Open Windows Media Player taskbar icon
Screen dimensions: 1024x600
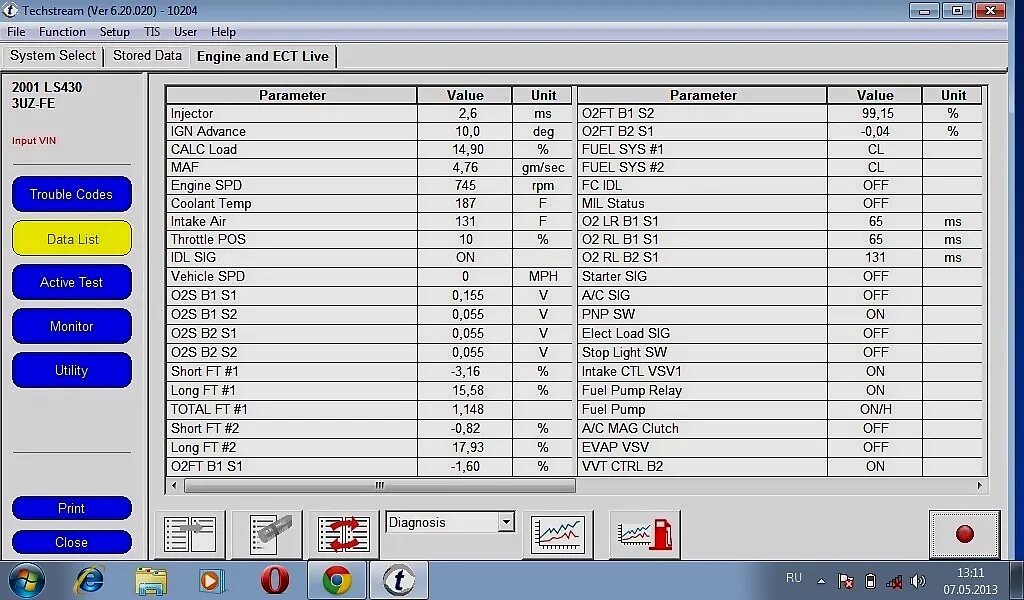(x=212, y=580)
